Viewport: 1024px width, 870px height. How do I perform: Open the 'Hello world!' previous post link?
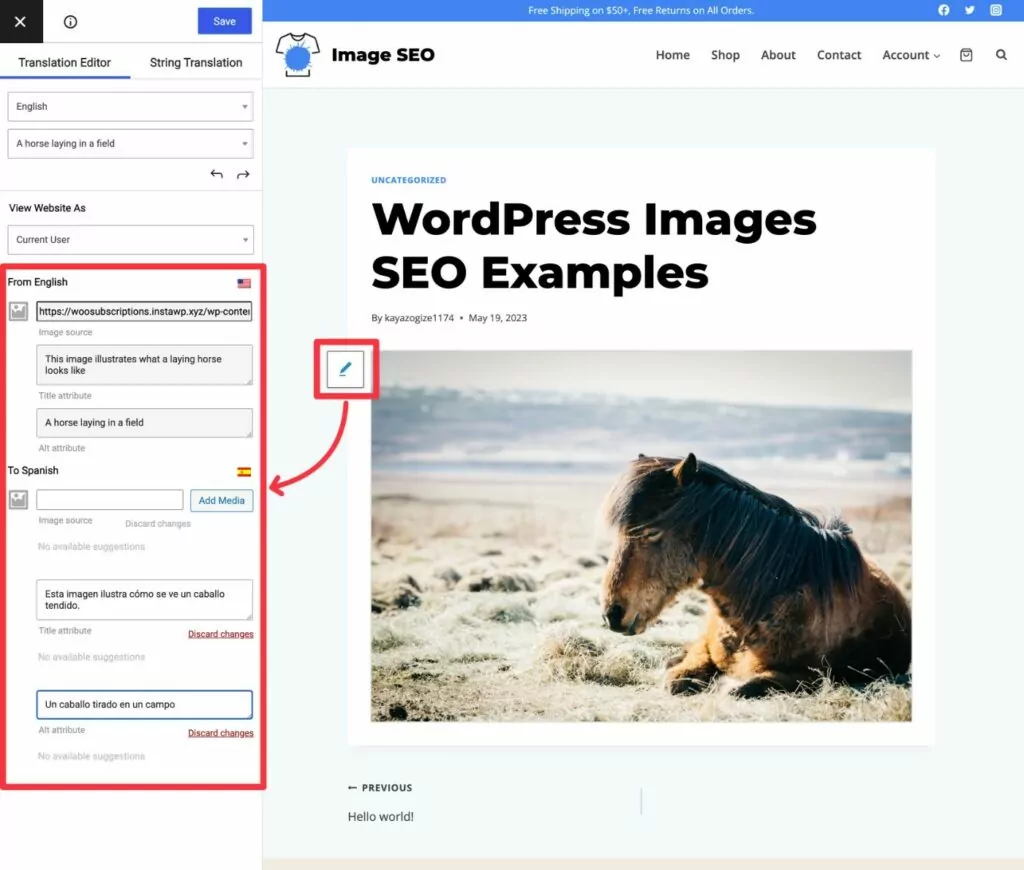pos(381,816)
